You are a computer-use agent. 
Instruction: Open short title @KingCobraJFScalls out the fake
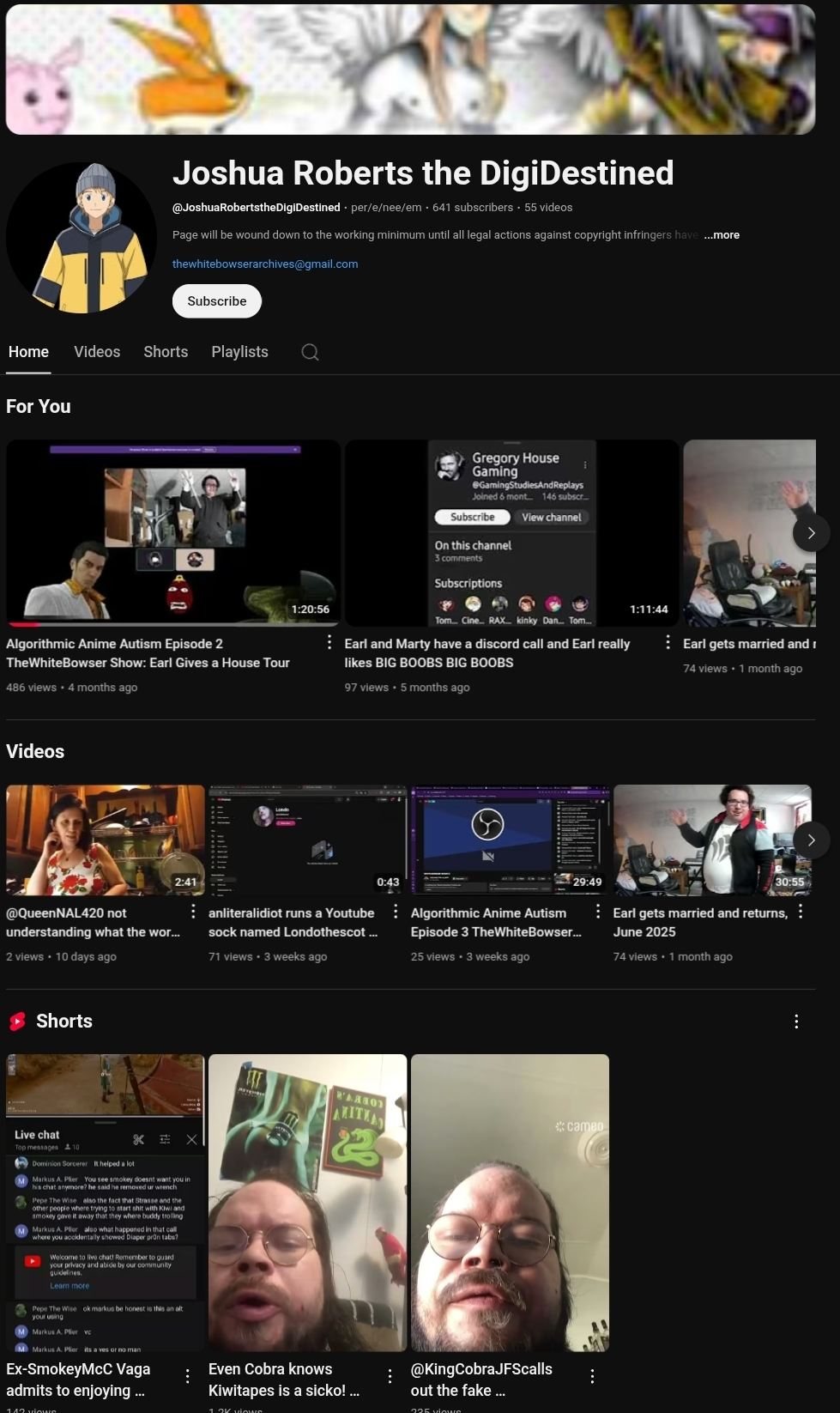tap(481, 1380)
